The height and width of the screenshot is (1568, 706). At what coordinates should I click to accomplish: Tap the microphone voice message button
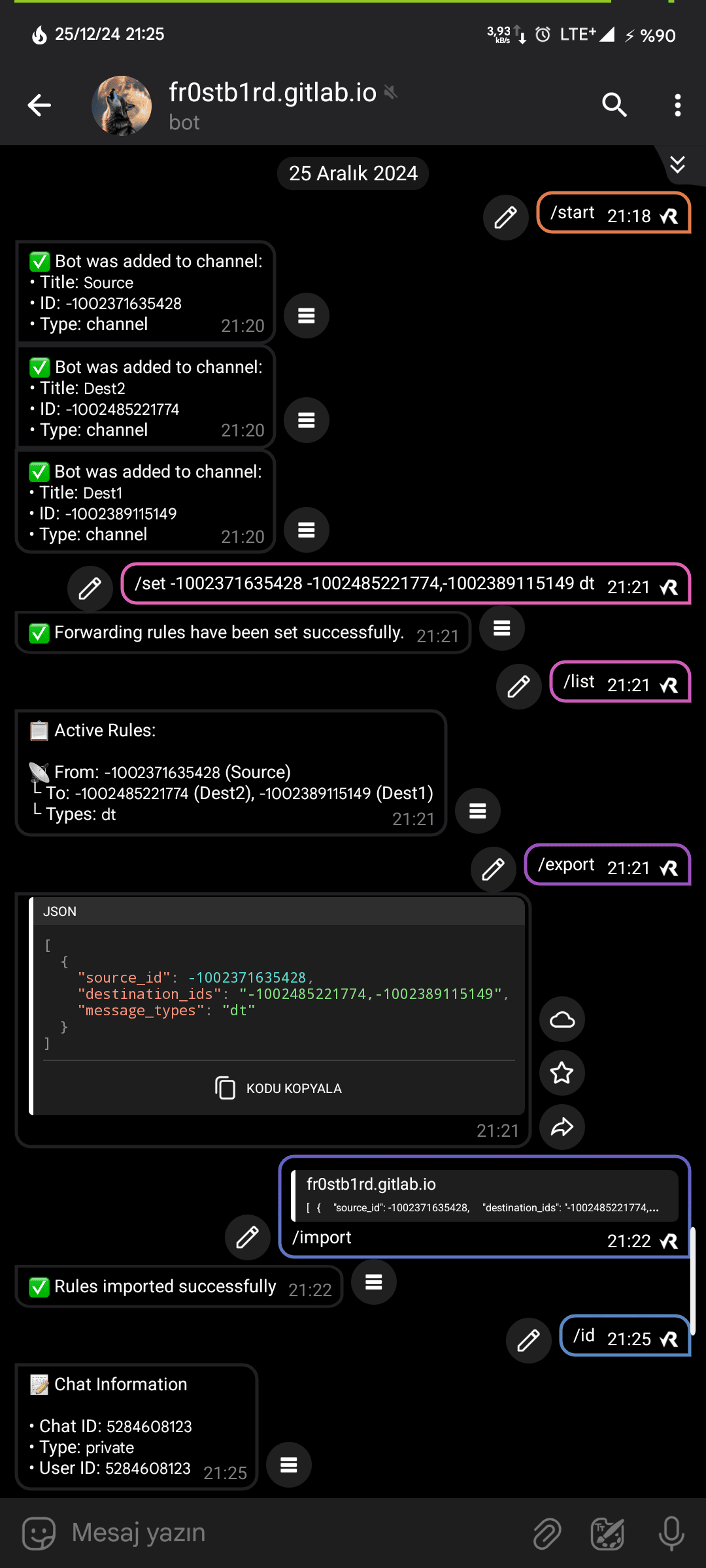(x=671, y=1533)
